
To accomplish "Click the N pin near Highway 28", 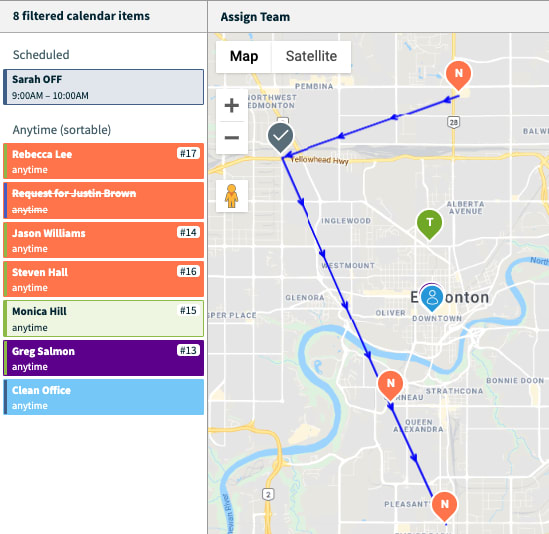I will [x=458, y=75].
